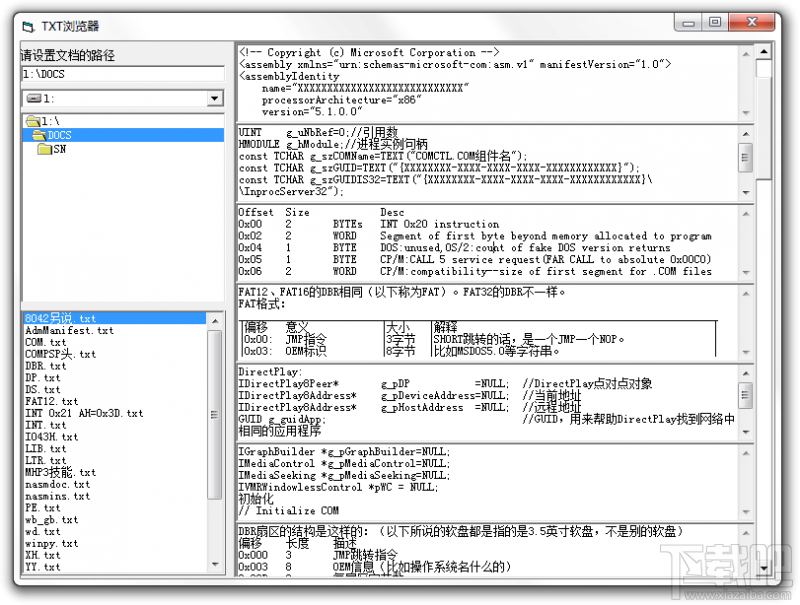800x605 pixels.
Task: Click the drive icon in drive selector
Action: coord(34,98)
